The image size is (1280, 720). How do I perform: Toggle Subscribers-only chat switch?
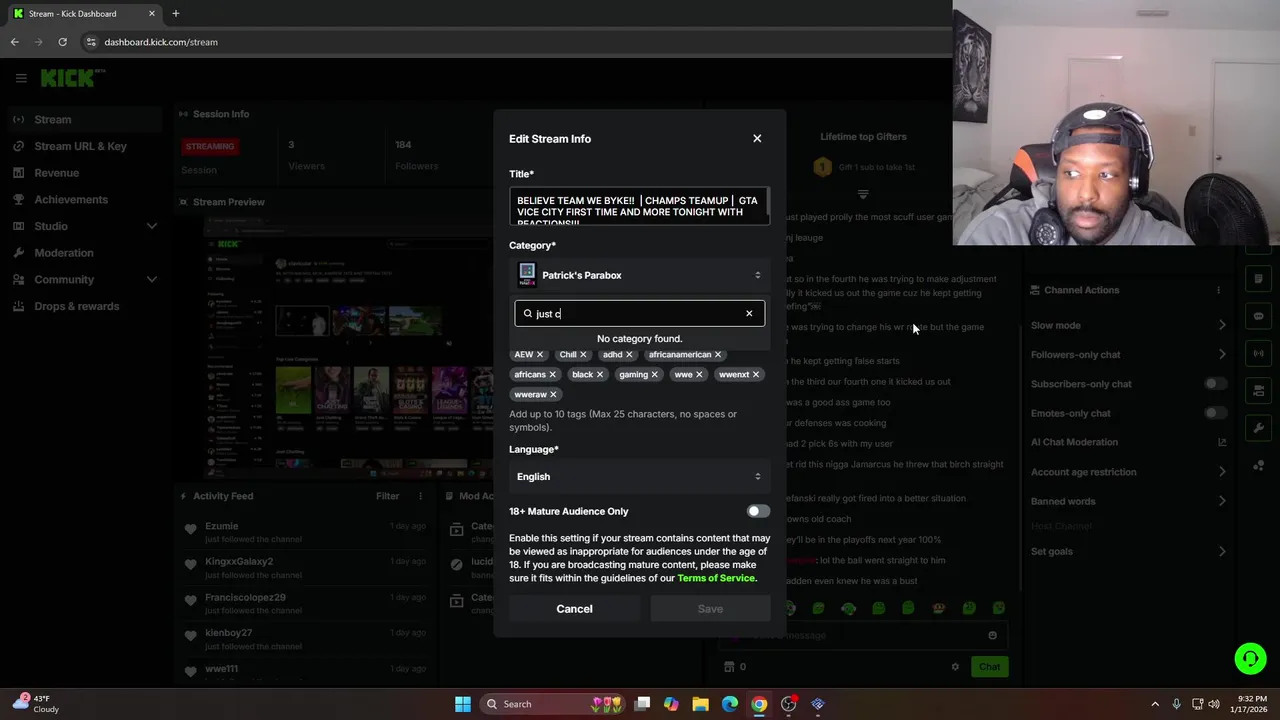coord(1215,383)
